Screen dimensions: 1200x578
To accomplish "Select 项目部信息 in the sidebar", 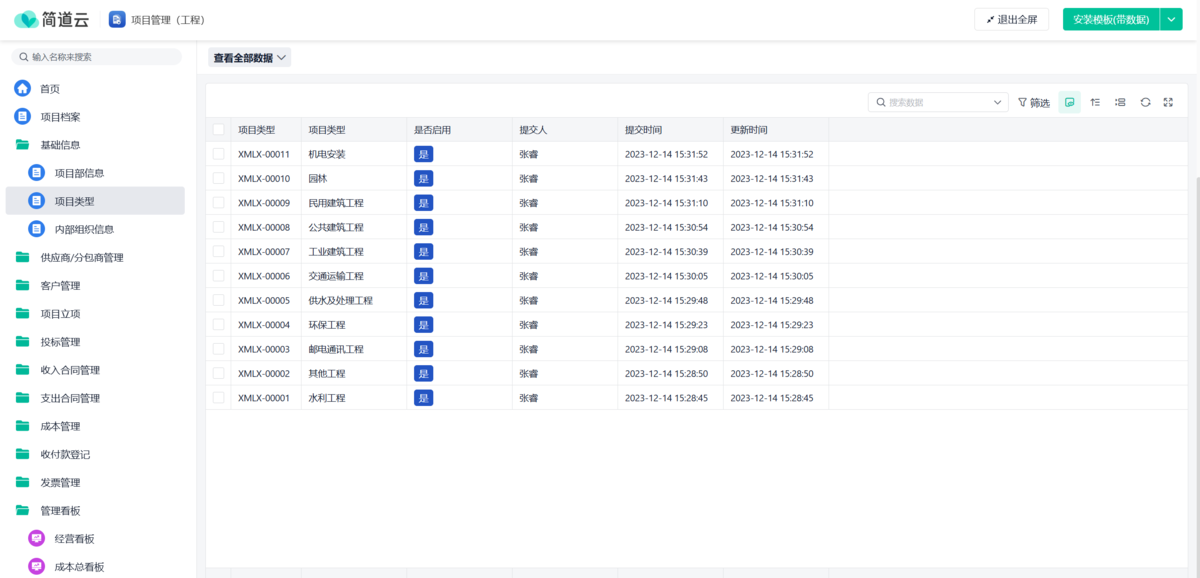I will (x=78, y=173).
